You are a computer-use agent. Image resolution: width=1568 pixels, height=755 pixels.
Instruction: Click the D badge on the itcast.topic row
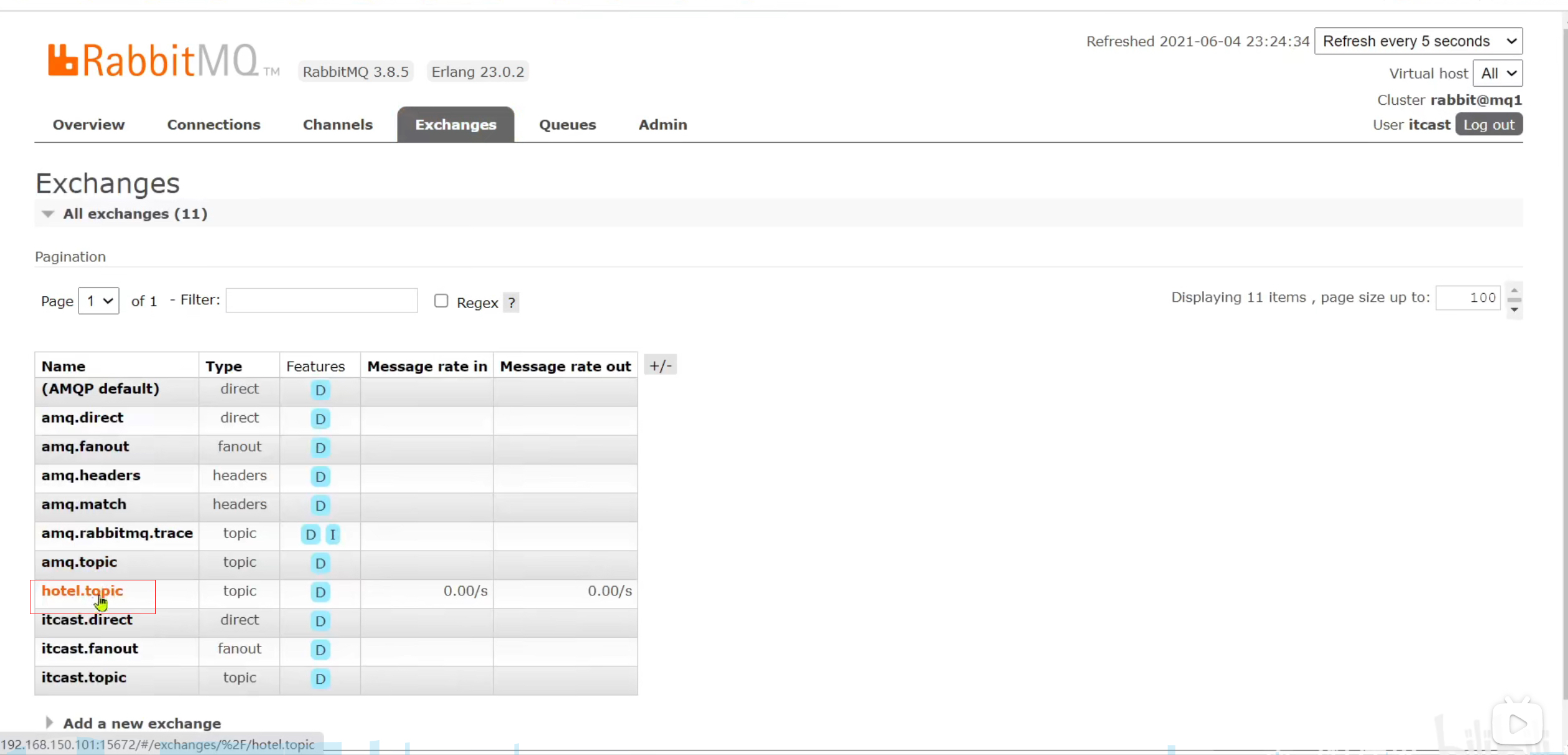(x=320, y=678)
